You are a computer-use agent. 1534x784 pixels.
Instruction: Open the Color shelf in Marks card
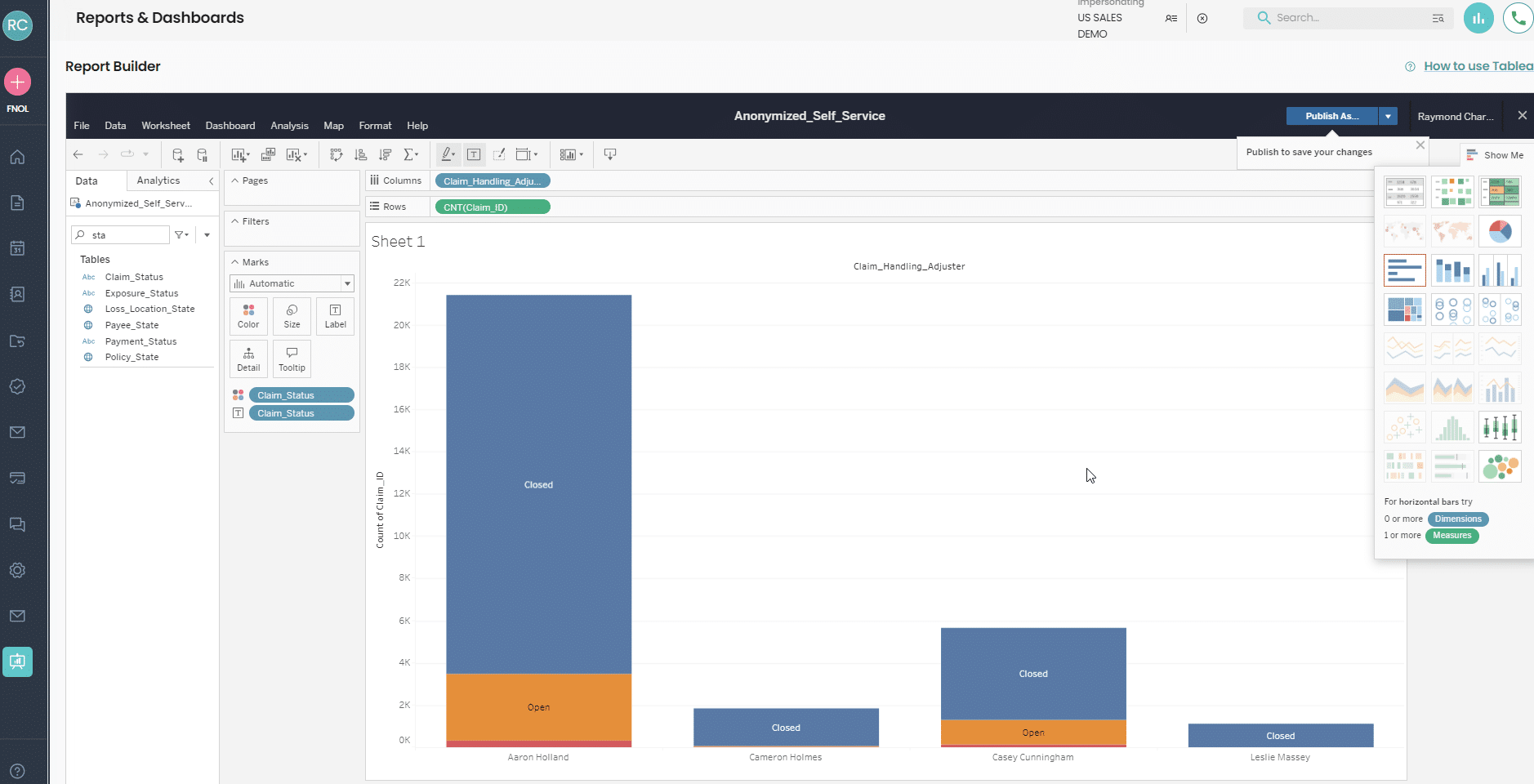tap(248, 316)
